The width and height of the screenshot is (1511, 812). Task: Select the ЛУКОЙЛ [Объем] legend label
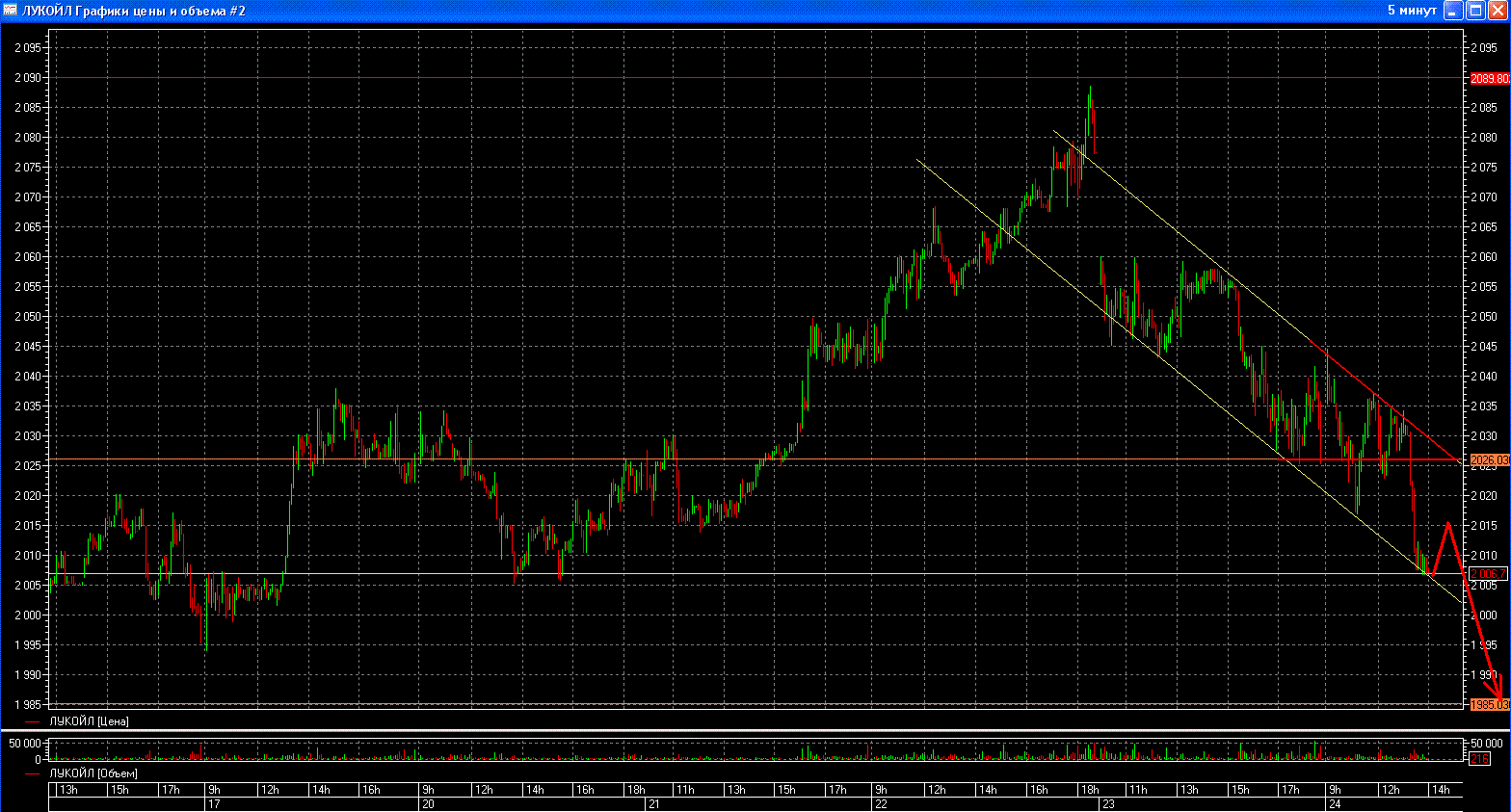(x=93, y=773)
